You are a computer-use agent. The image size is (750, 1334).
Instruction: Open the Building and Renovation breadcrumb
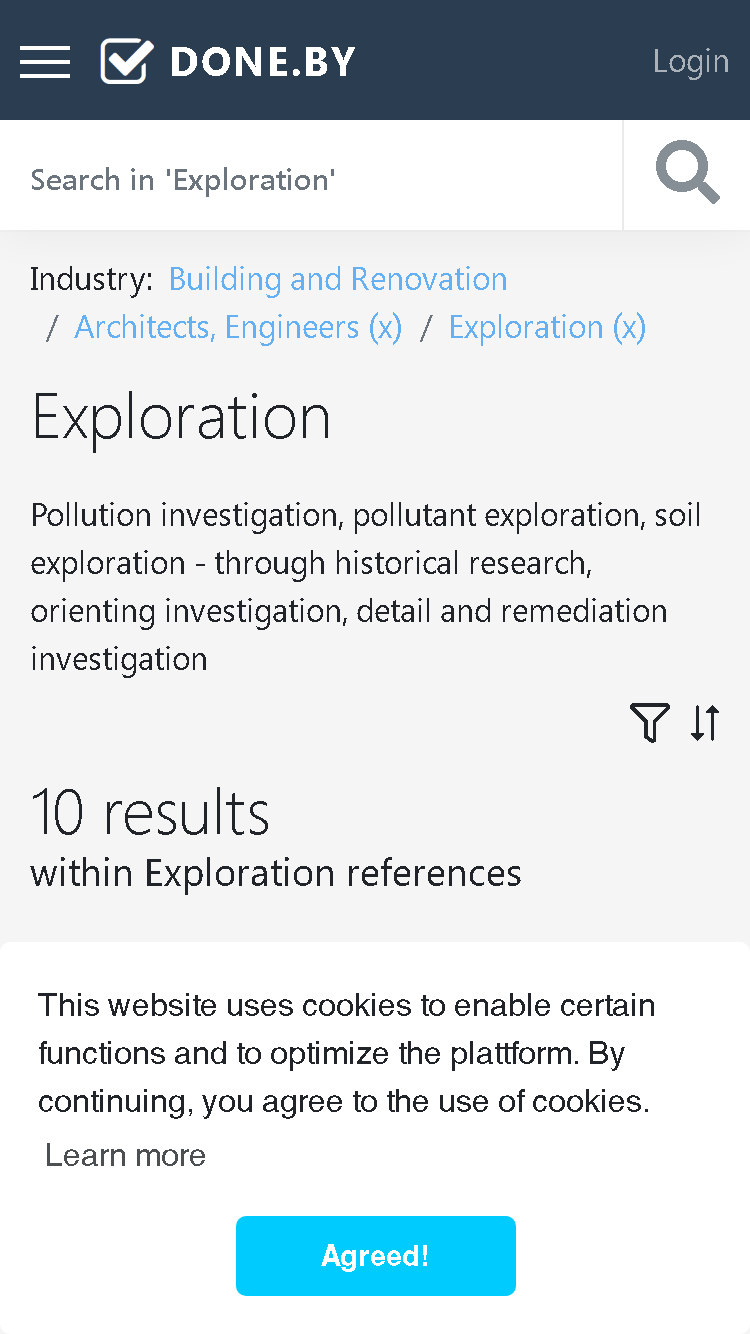click(x=338, y=279)
